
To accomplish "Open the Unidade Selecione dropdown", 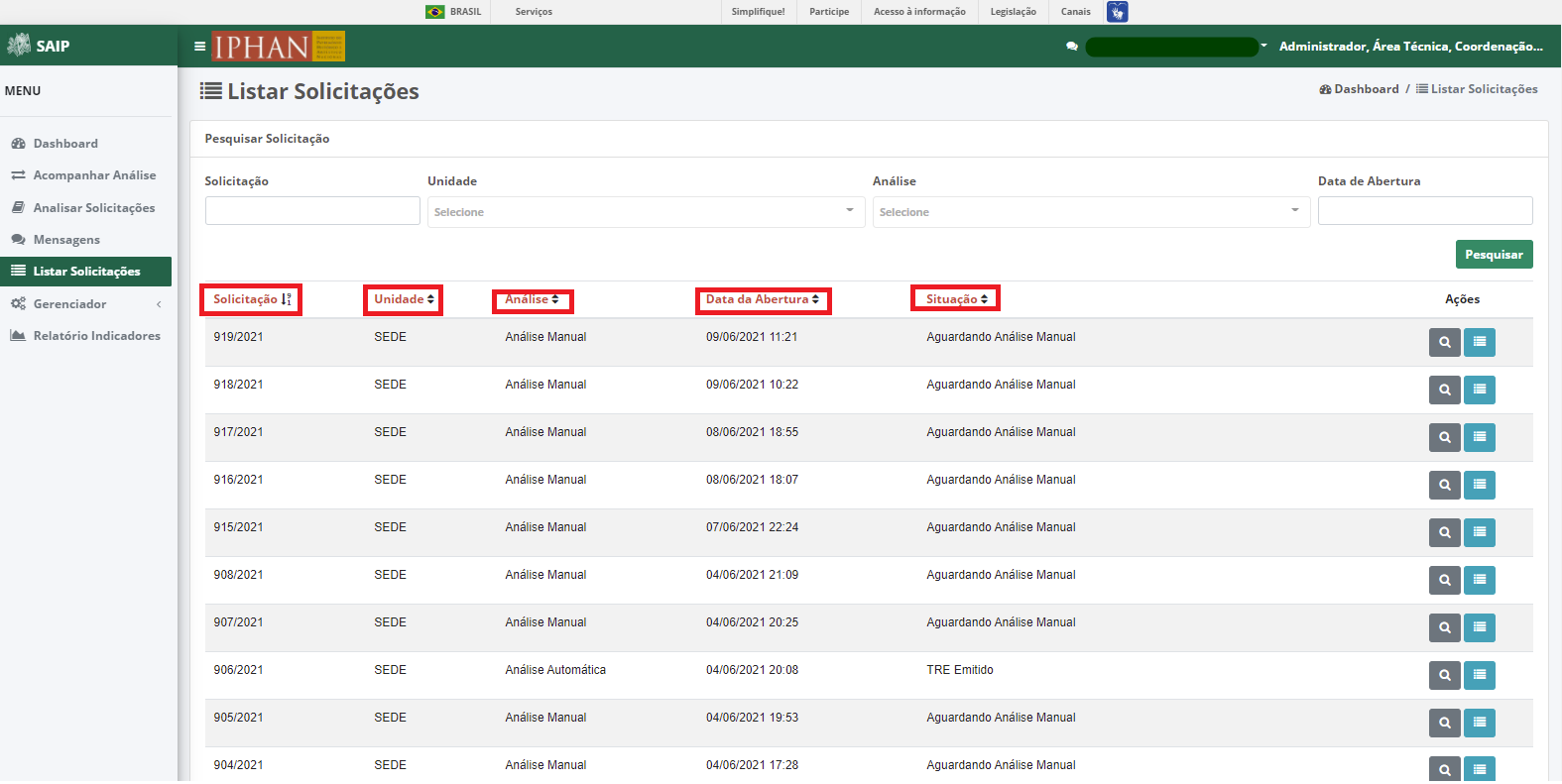I will (647, 212).
